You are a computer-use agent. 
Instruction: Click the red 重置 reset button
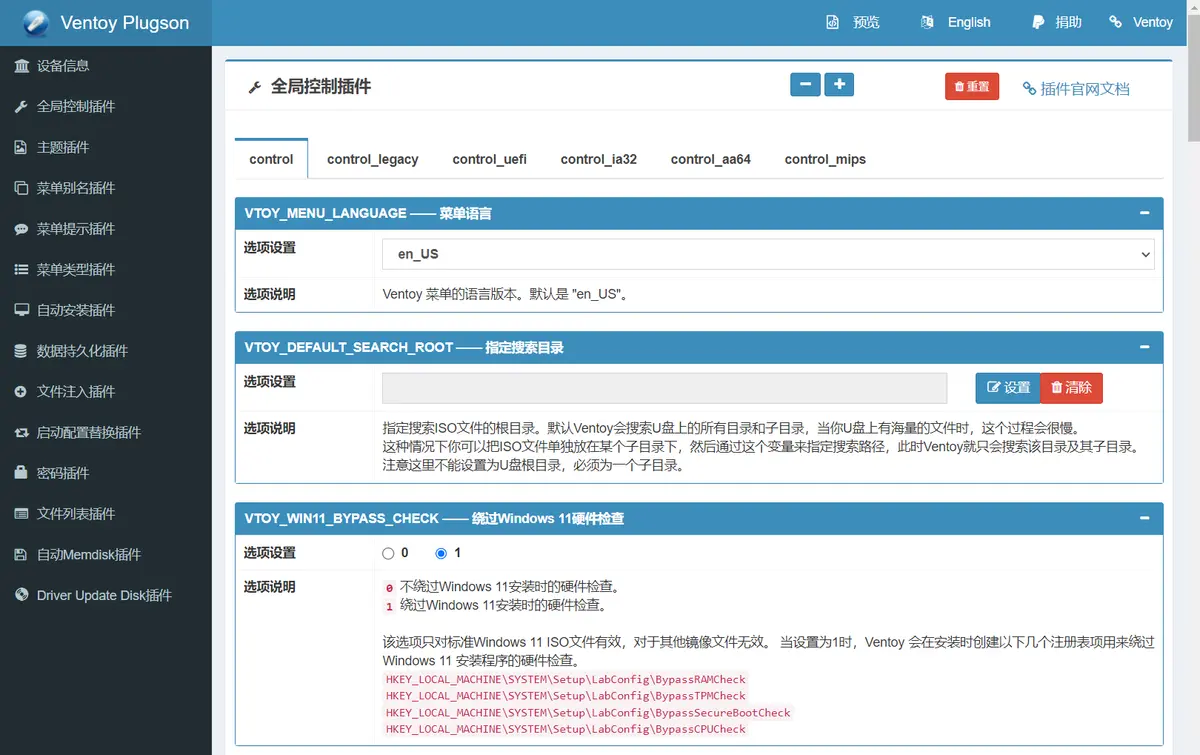point(972,87)
